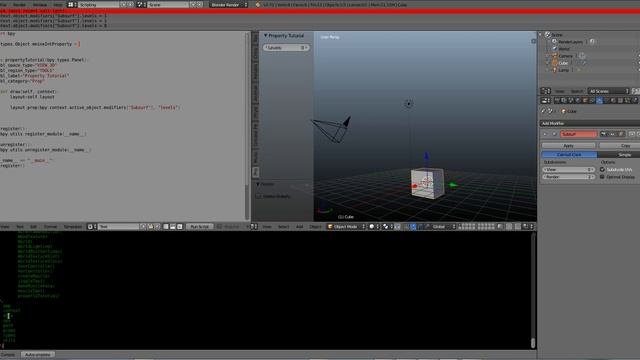Click Levels slider in Property Tutorial
Viewport: 640px width, 360px height.
click(286, 48)
